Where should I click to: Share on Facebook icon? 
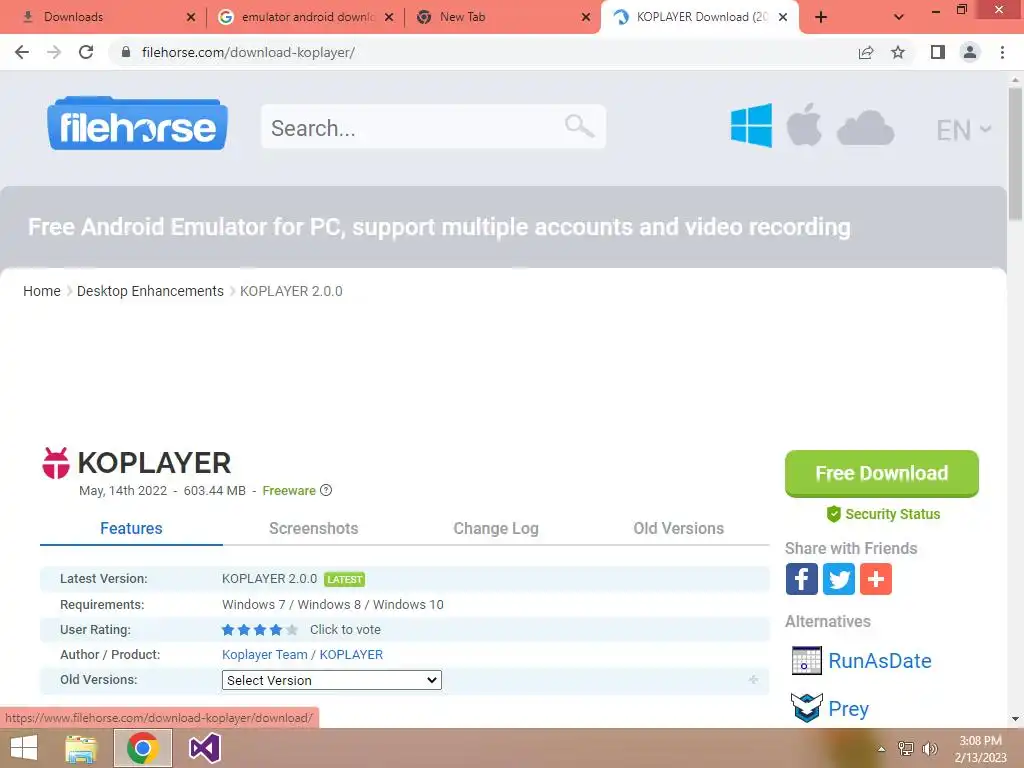(801, 579)
